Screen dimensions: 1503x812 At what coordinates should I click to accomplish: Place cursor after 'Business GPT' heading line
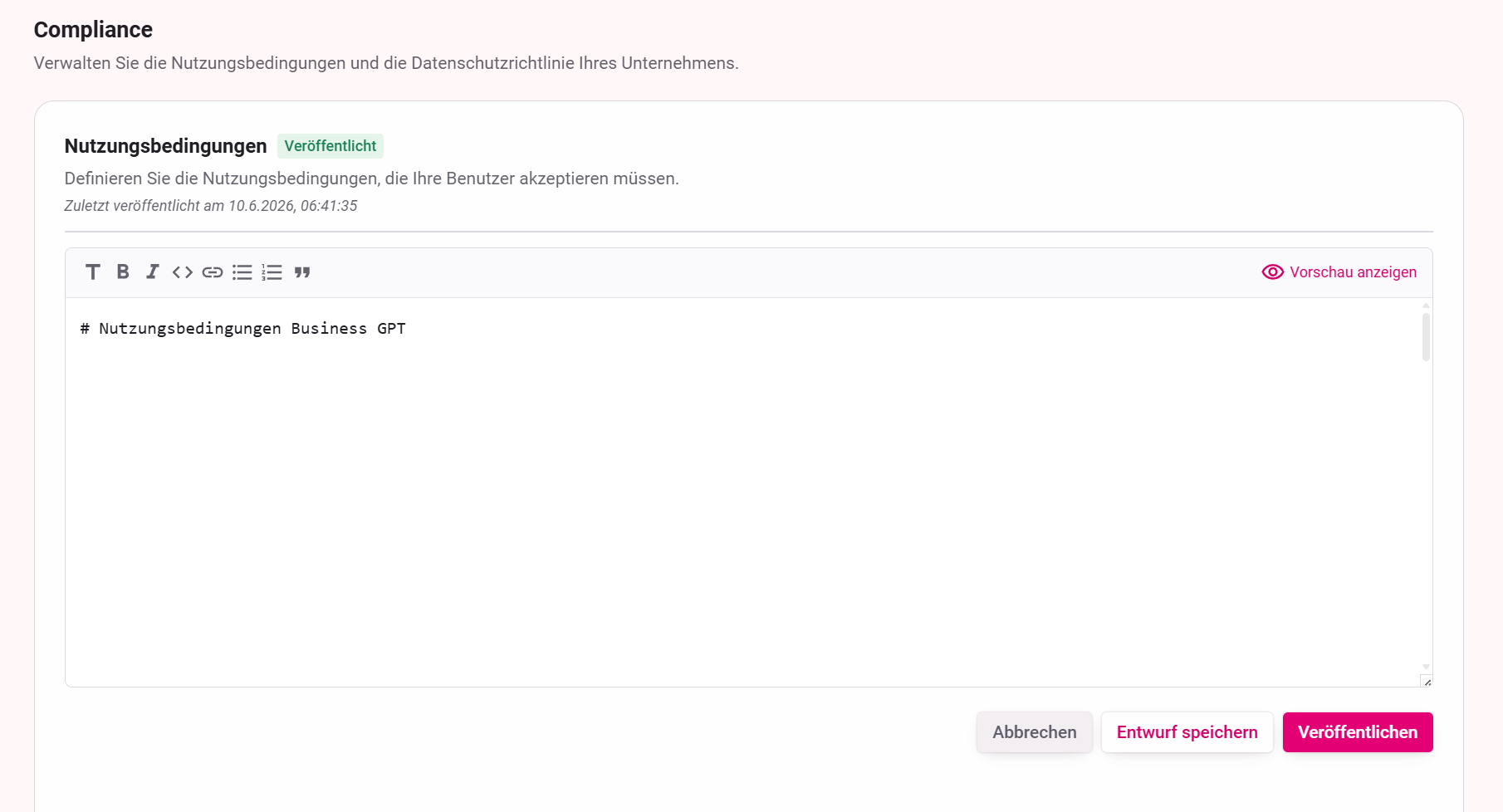408,329
